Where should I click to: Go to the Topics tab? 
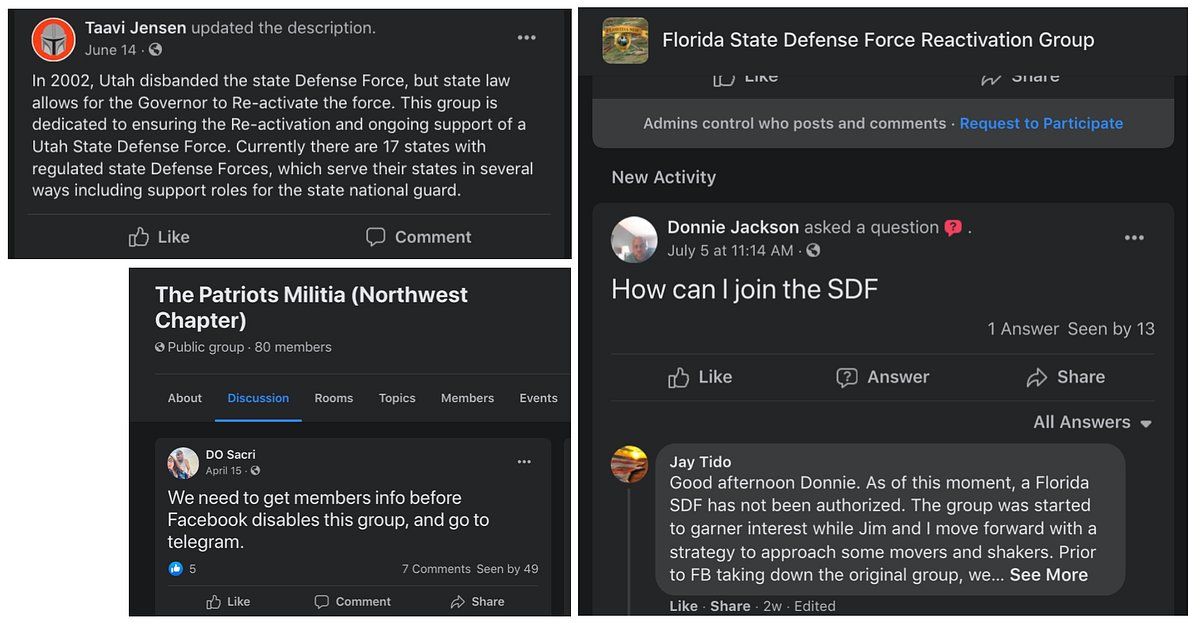(397, 398)
